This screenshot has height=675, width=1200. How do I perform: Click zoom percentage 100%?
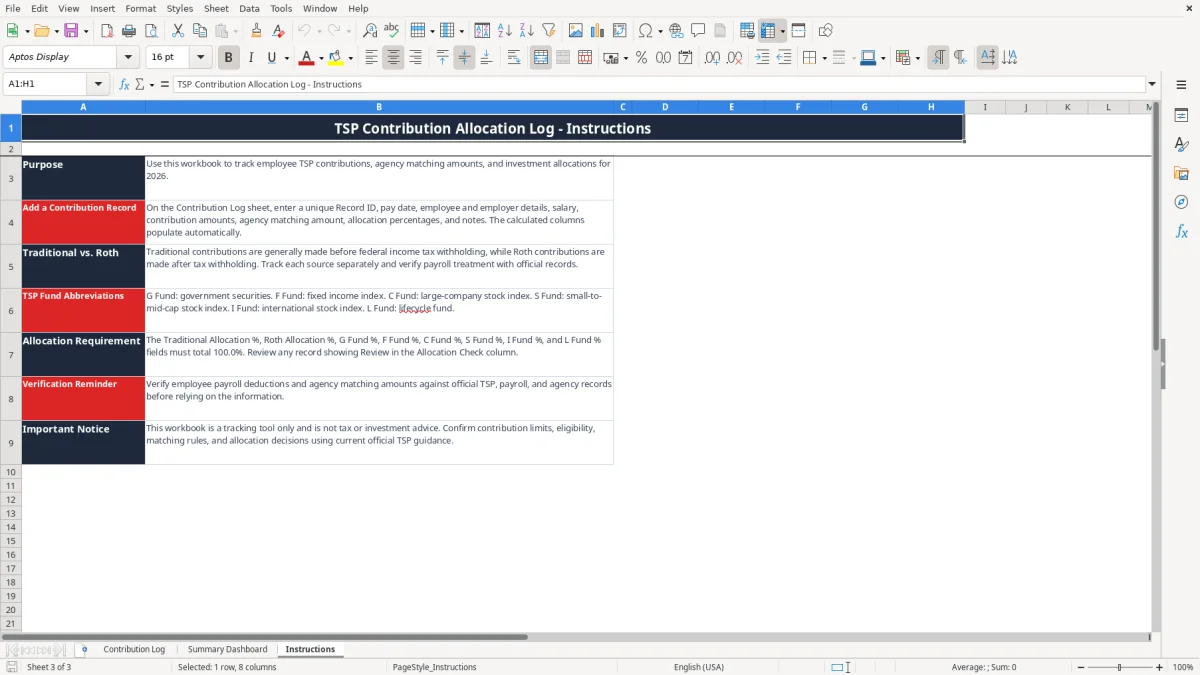point(1183,667)
